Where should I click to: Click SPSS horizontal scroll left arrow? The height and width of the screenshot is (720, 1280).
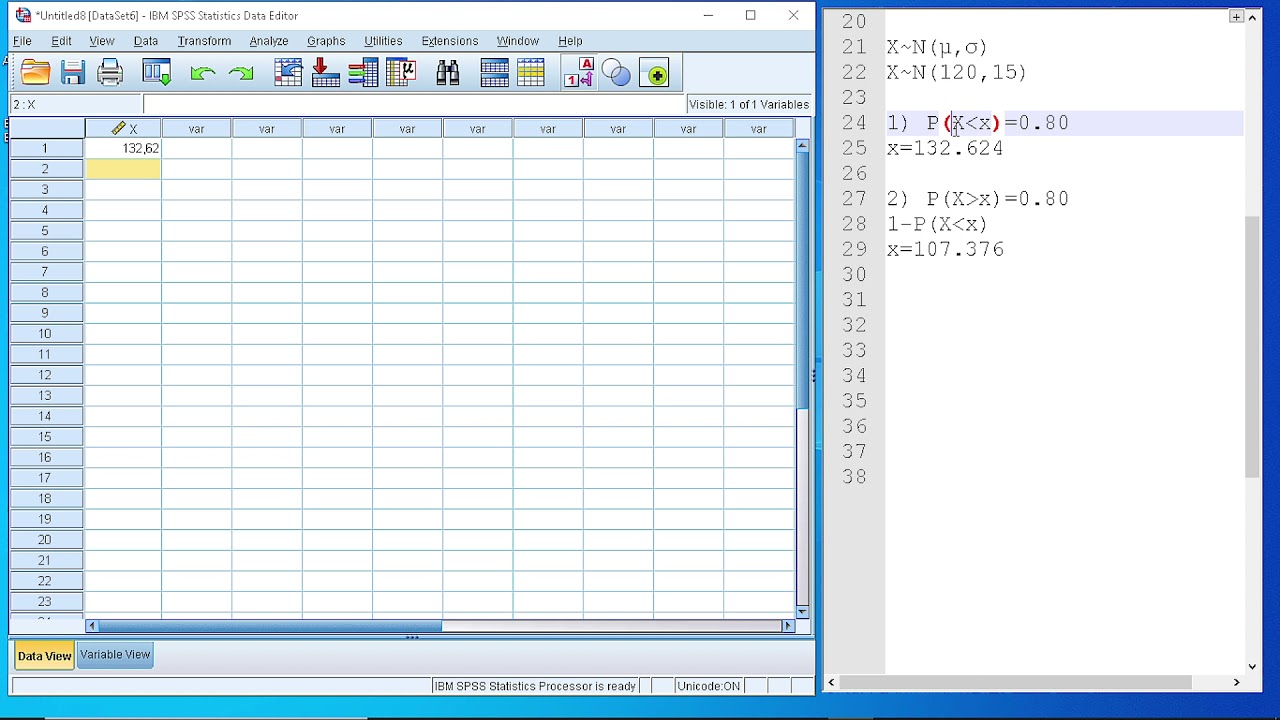point(92,626)
